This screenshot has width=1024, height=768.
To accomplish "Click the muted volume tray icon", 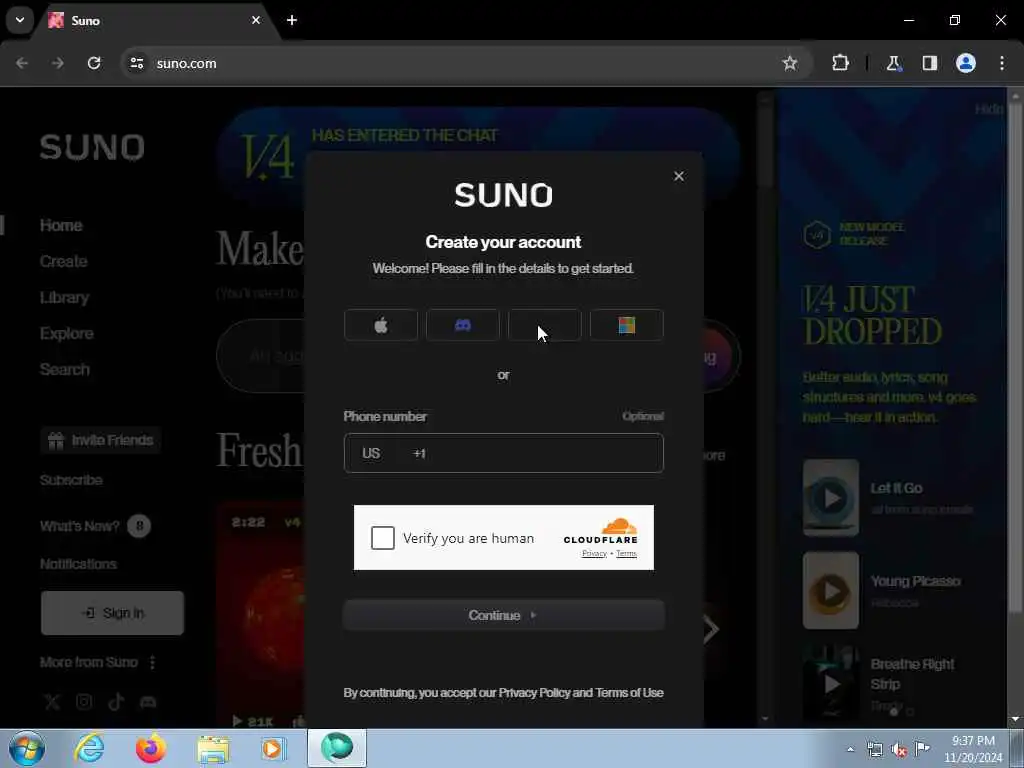I will pyautogui.click(x=899, y=749).
